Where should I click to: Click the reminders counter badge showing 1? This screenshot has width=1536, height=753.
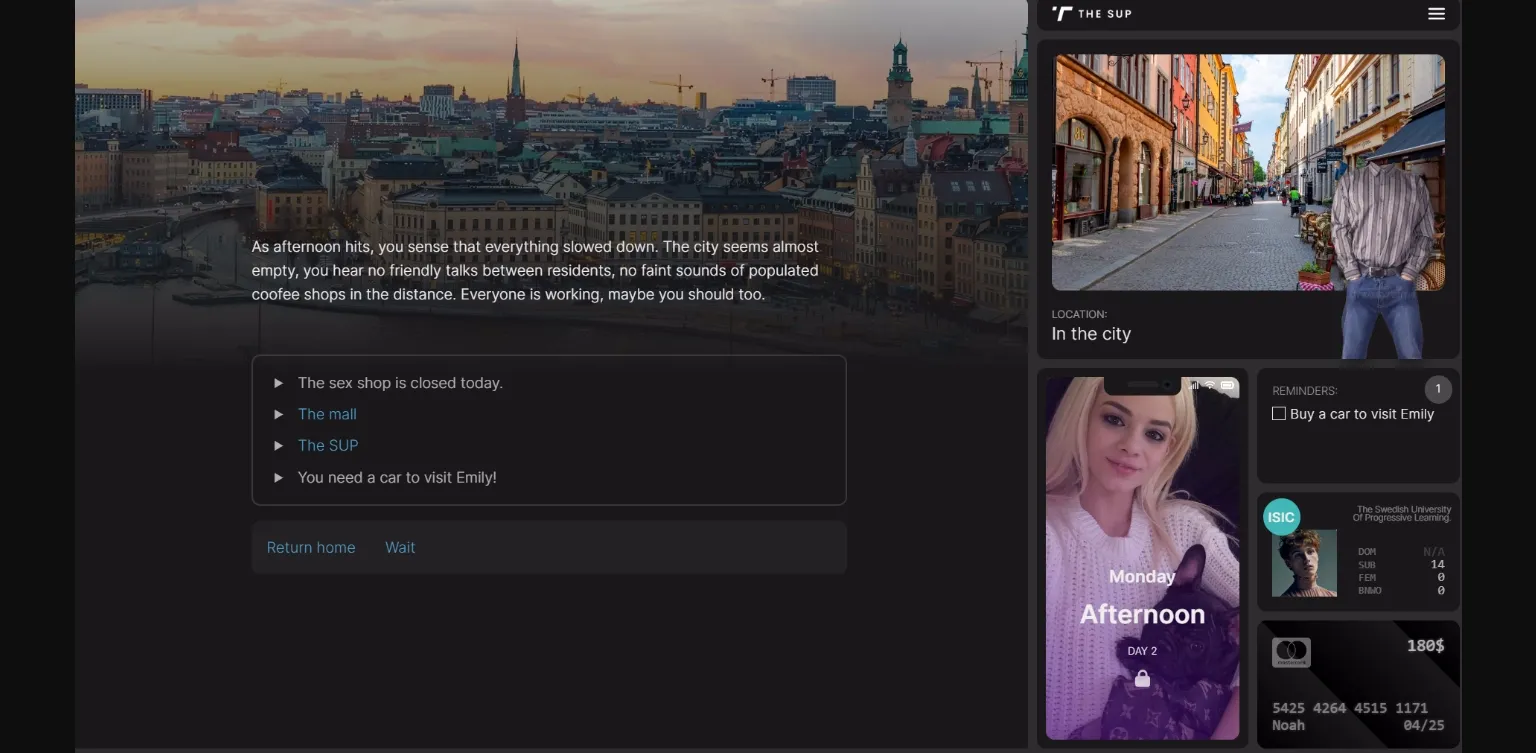point(1438,389)
